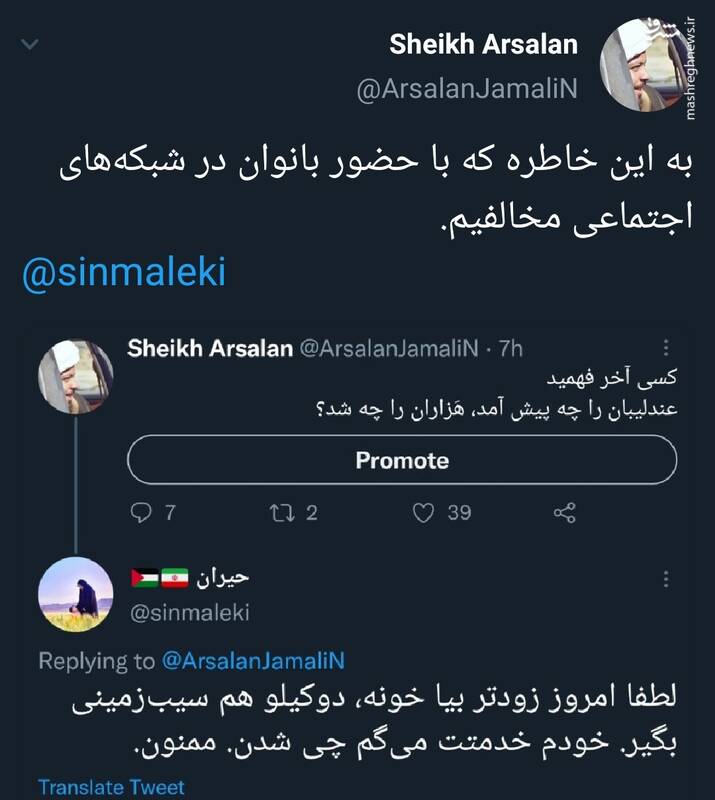Click the @sinmaleki mention in the tweet
This screenshot has height=800, width=715.
[x=124, y=273]
